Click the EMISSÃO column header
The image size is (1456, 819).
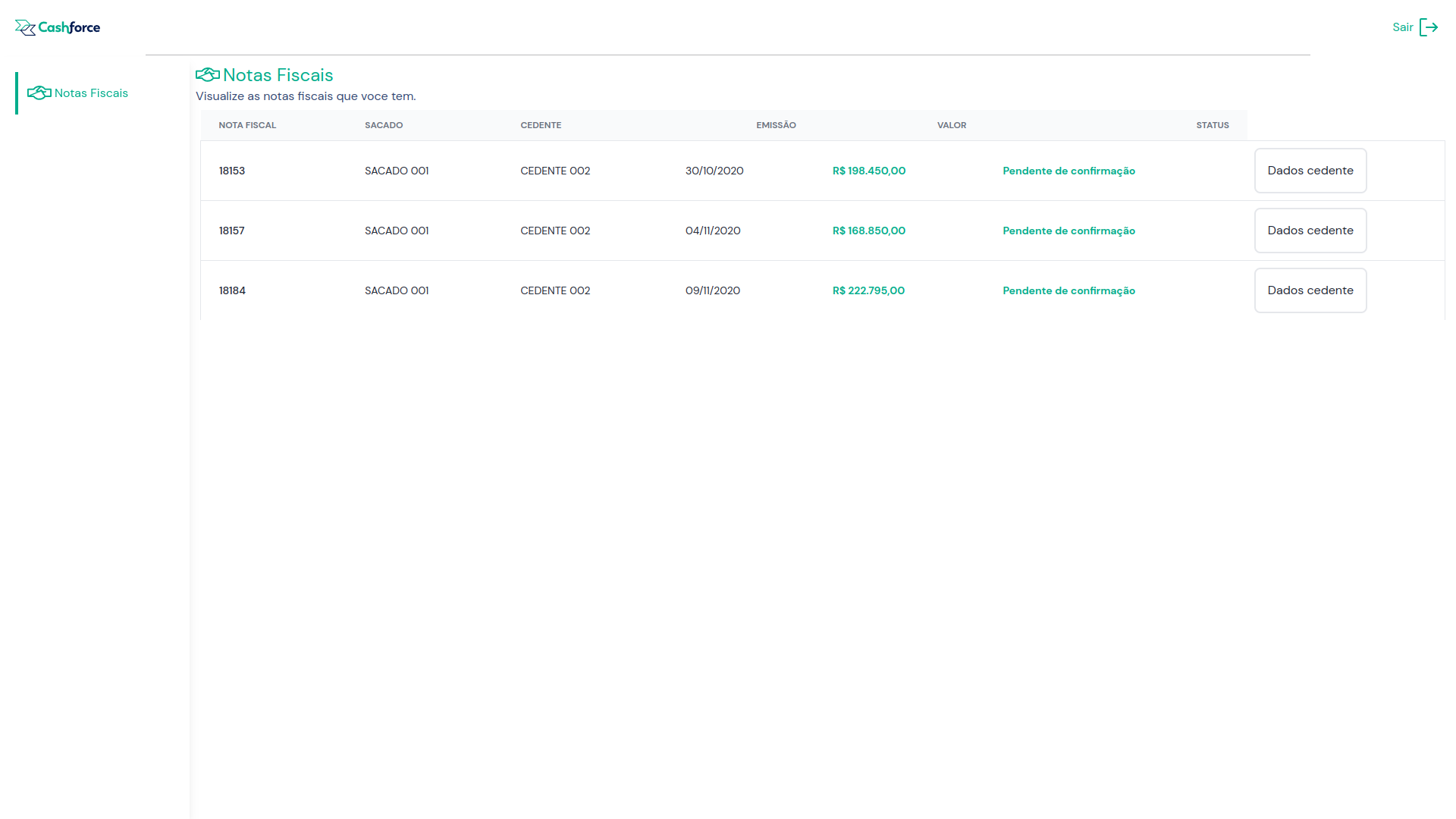[776, 125]
